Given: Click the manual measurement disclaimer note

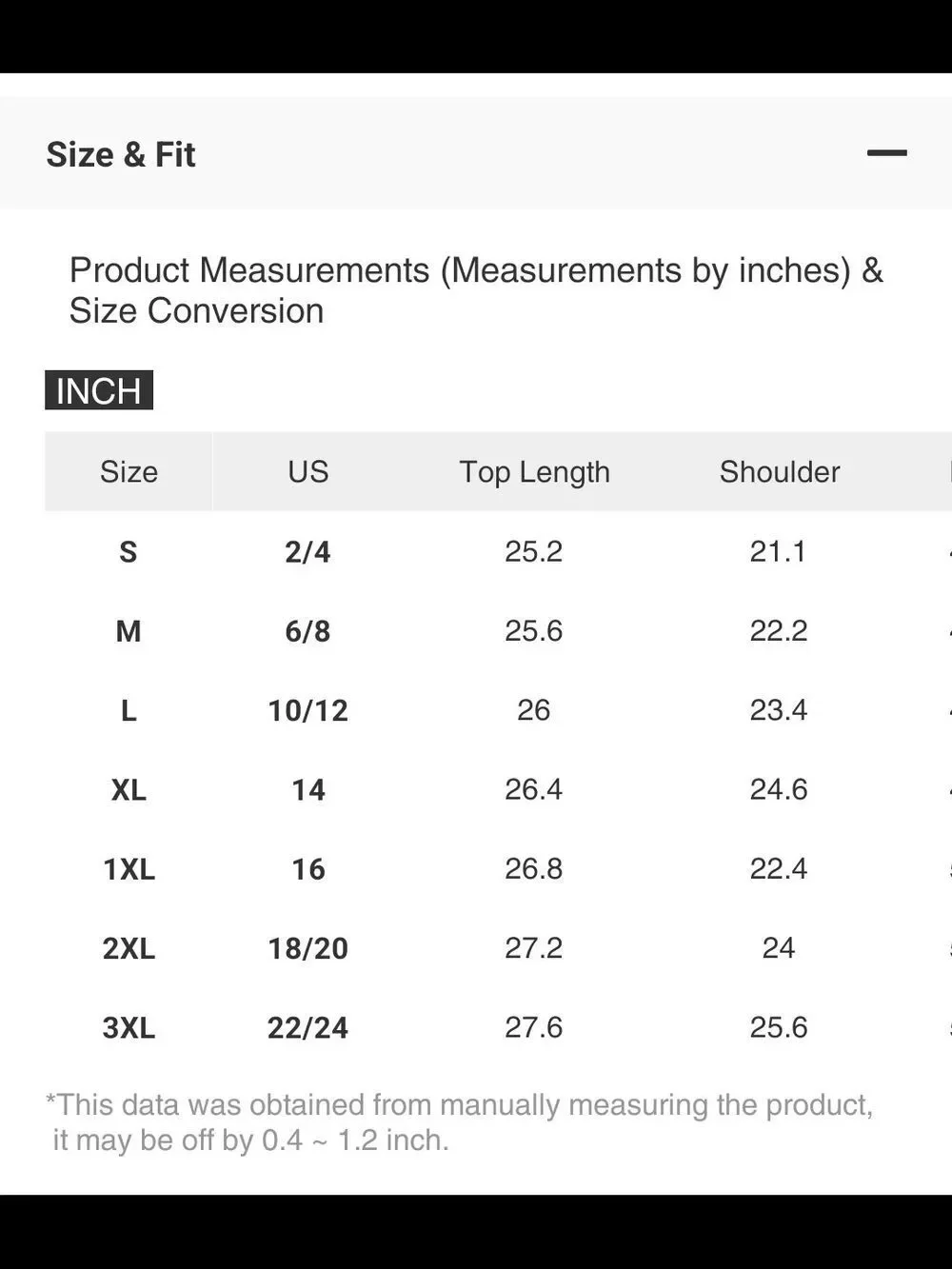Looking at the screenshot, I should pyautogui.click(x=459, y=1122).
